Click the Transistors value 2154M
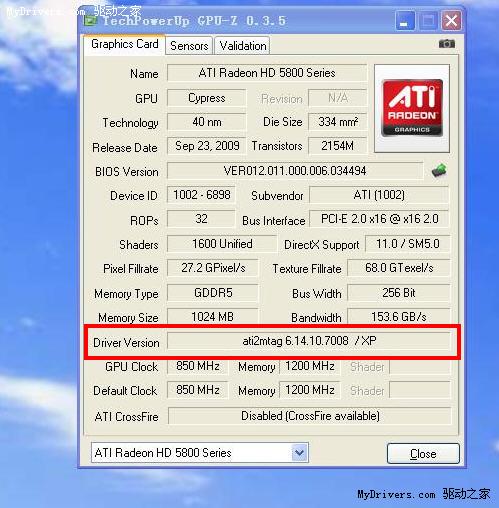Viewport: 499px width, 508px height. pyautogui.click(x=338, y=146)
